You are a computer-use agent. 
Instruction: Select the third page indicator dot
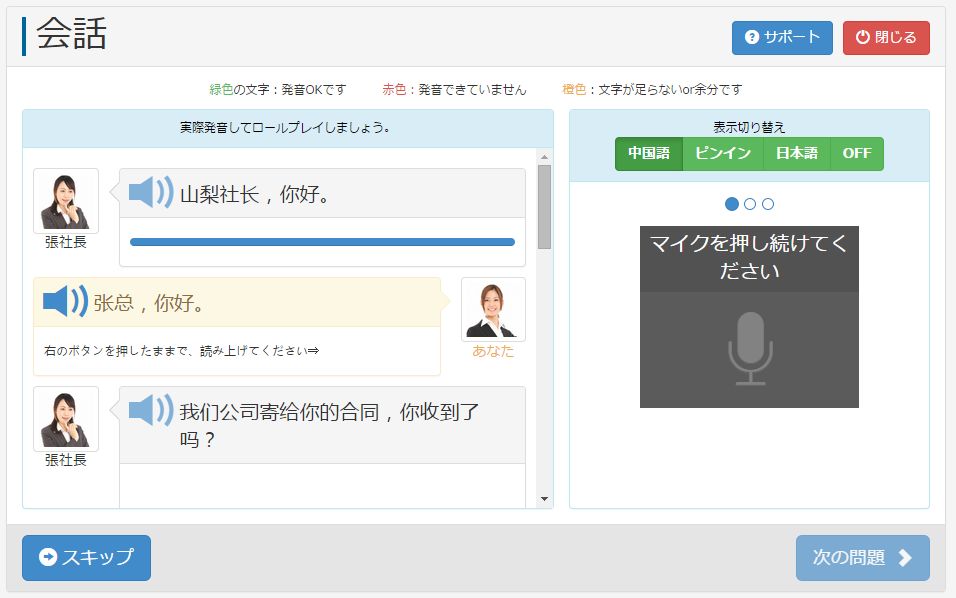coord(768,204)
